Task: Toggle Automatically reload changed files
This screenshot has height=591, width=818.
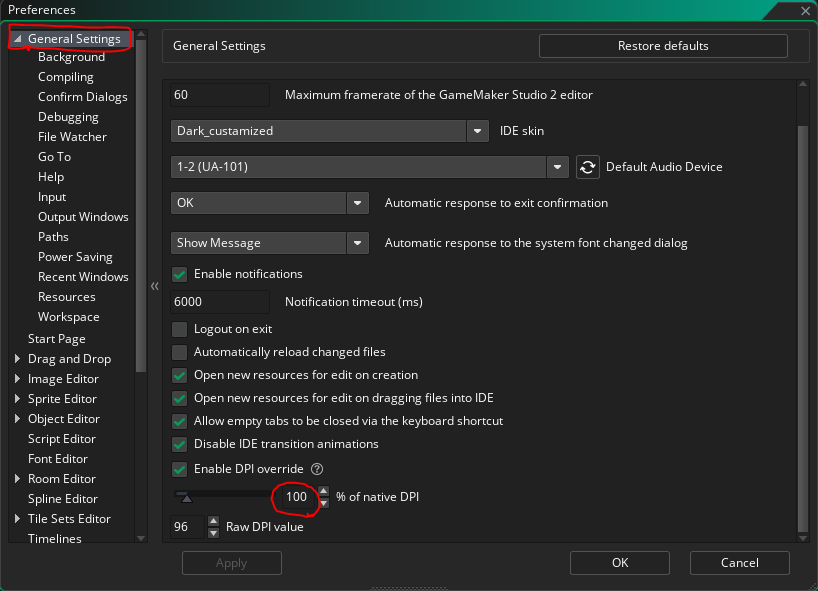Action: click(x=180, y=352)
